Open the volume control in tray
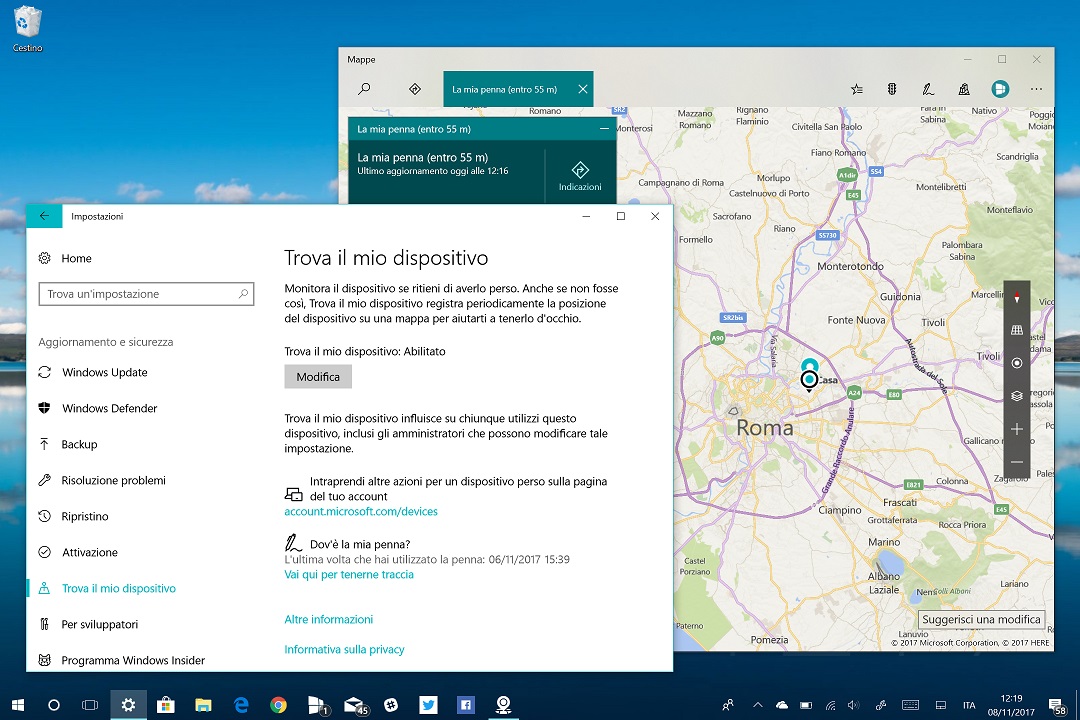 click(853, 705)
